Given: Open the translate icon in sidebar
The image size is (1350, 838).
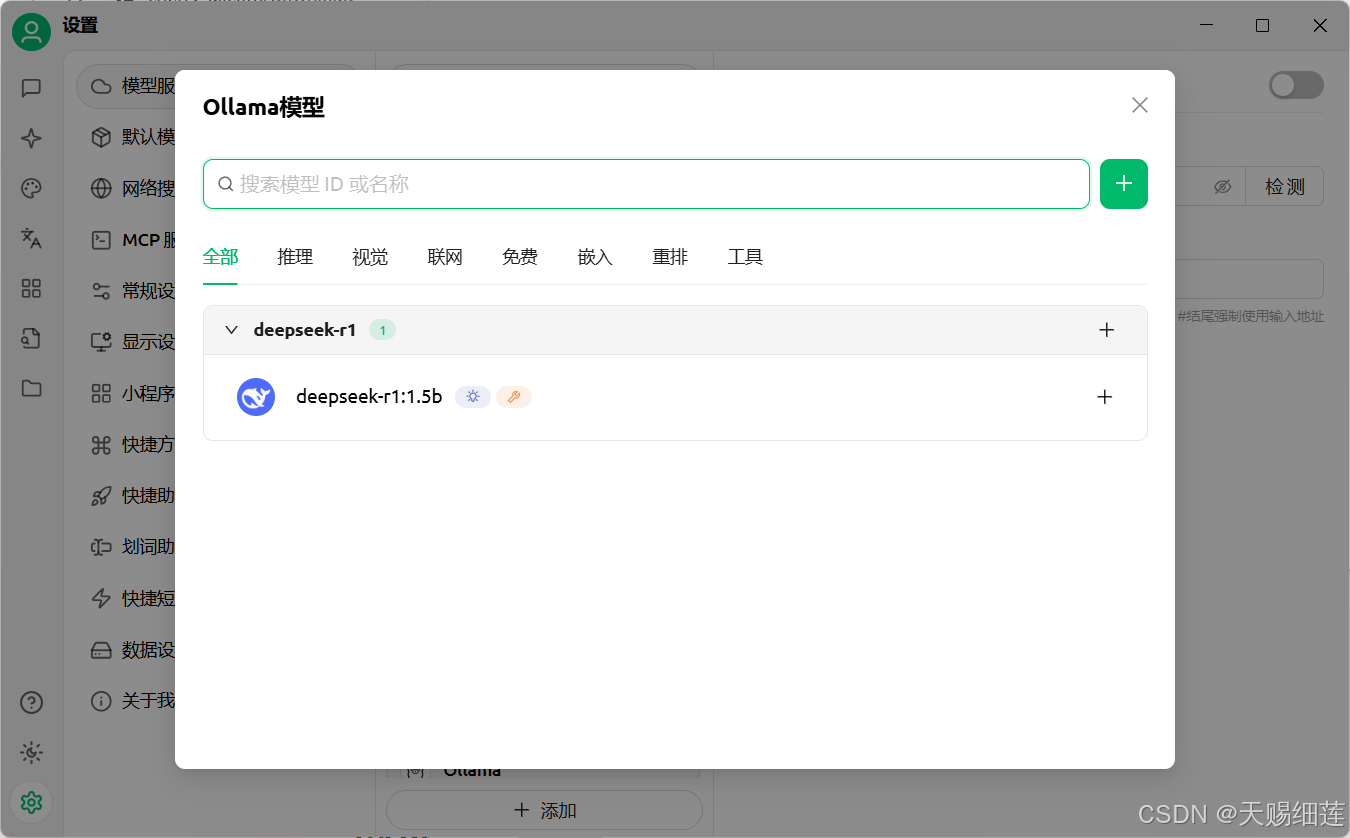Looking at the screenshot, I should [31, 238].
